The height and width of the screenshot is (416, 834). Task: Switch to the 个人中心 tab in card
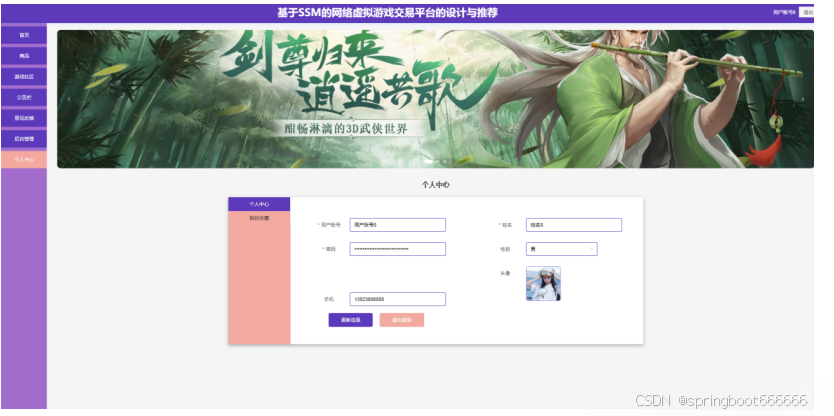[259, 204]
